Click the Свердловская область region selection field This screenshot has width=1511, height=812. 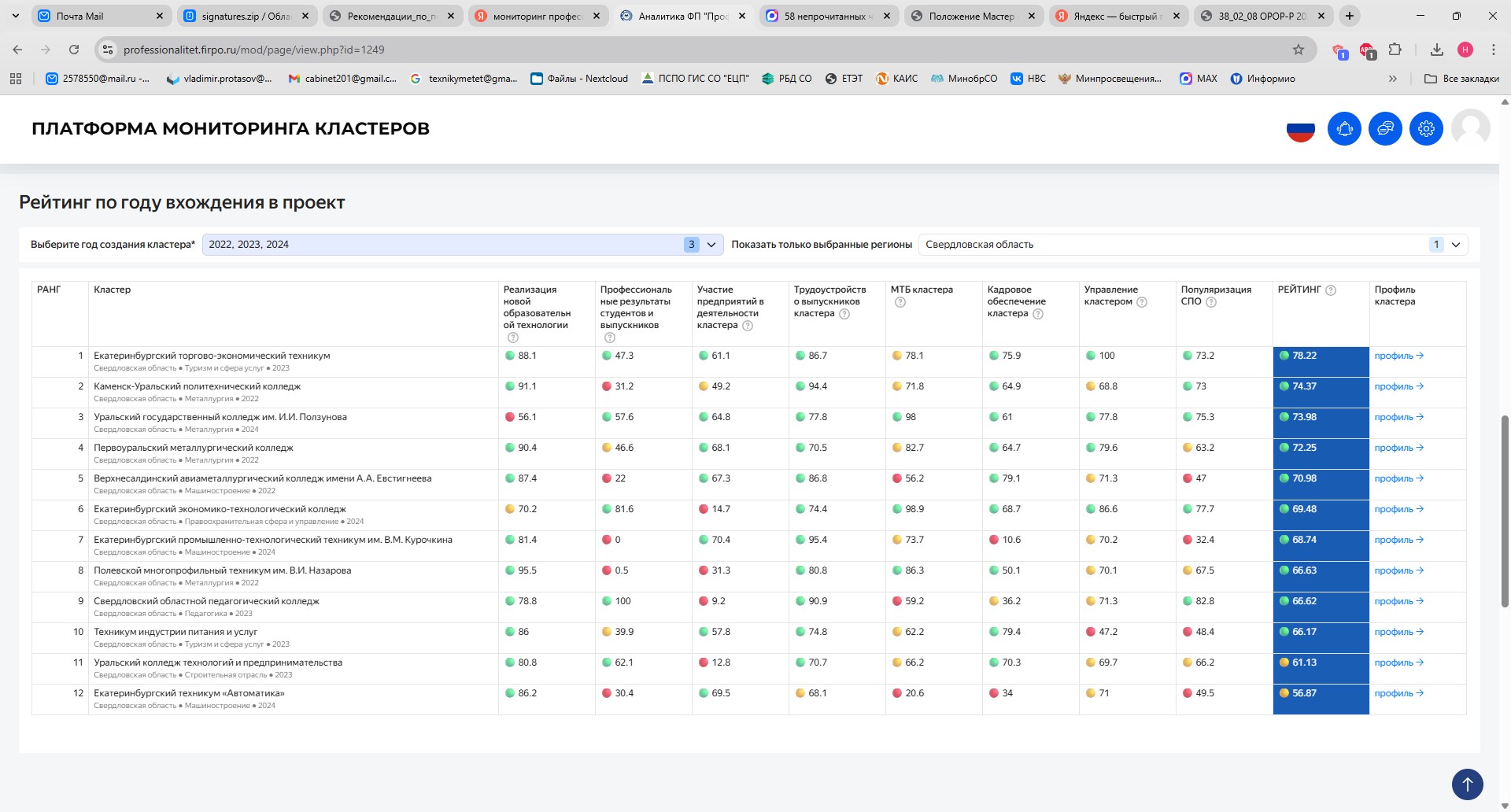tap(1173, 245)
